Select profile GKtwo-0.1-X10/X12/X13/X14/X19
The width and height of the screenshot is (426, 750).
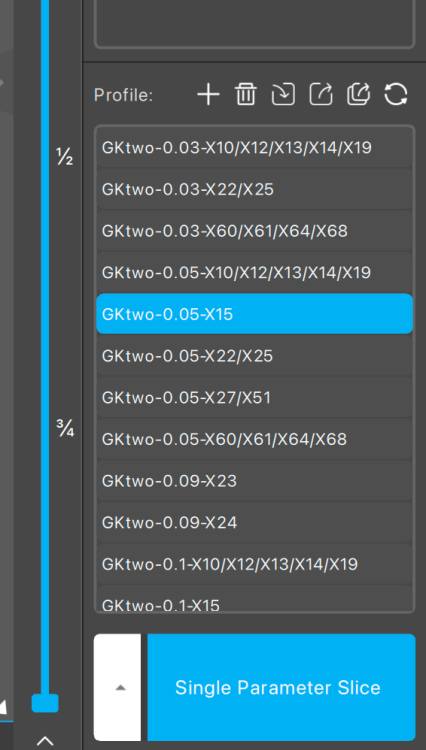pos(254,563)
